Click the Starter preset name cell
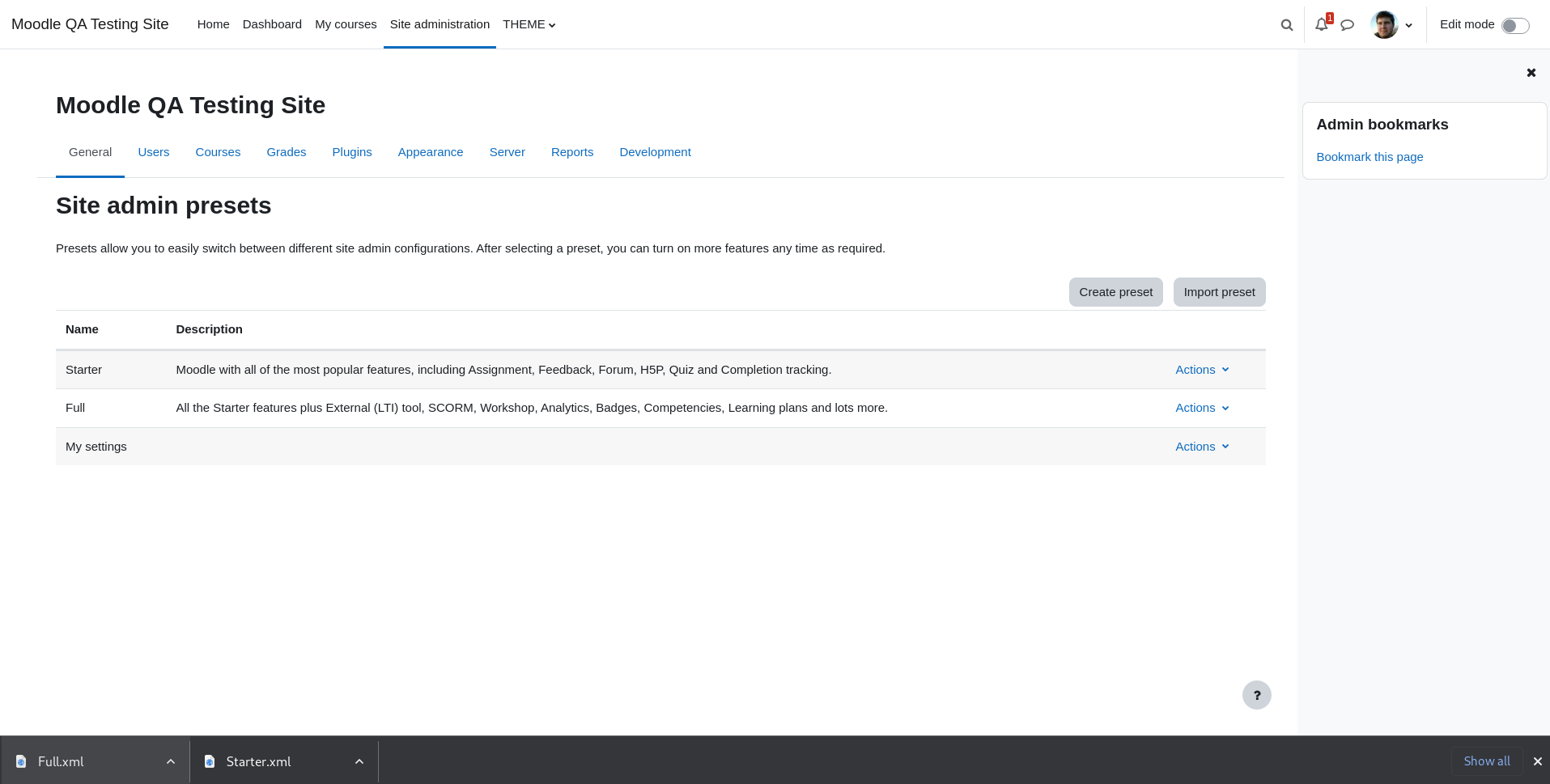This screenshot has height=784, width=1550. pos(83,370)
